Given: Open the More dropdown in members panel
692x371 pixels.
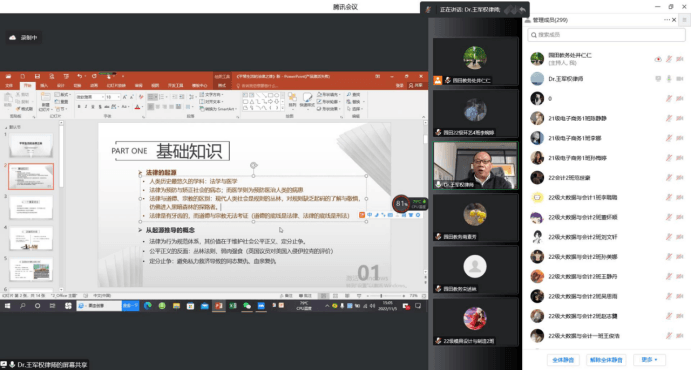Looking at the screenshot, I should (x=649, y=360).
